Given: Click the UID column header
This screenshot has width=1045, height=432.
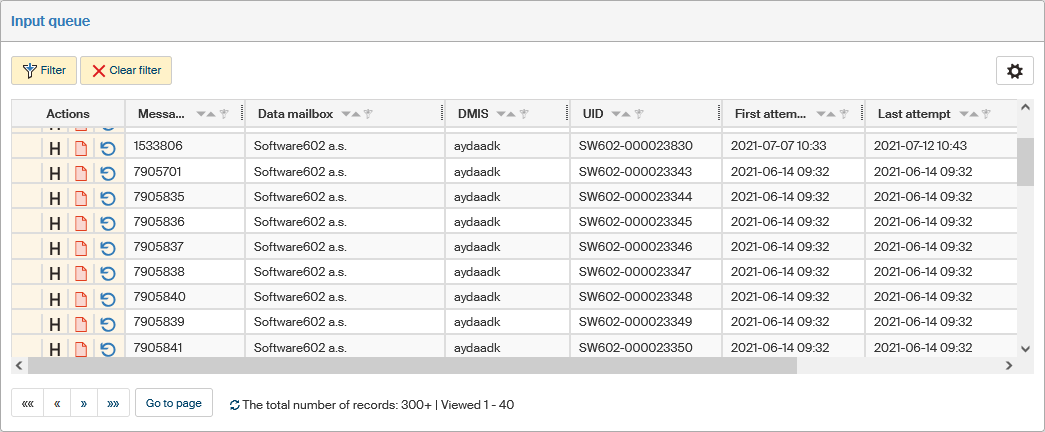Looking at the screenshot, I should click(592, 114).
